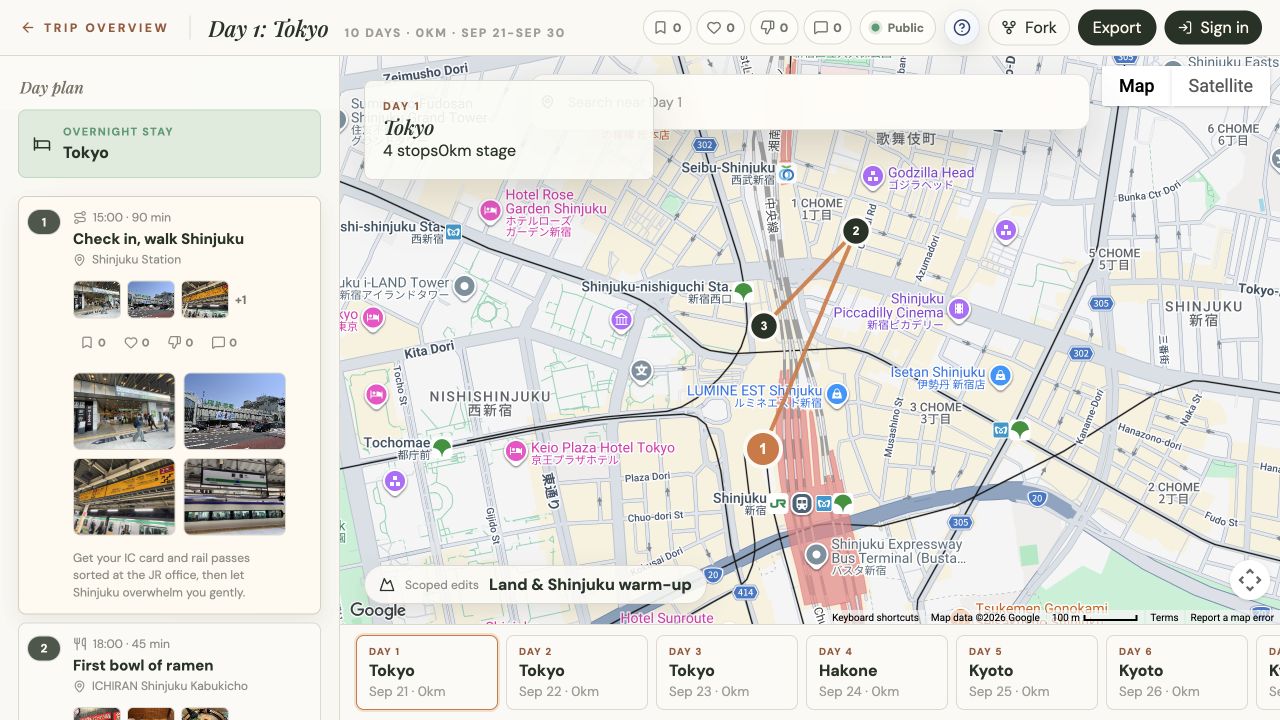This screenshot has width=1280, height=720.
Task: Open large yellow sign platform photo
Action: point(124,497)
